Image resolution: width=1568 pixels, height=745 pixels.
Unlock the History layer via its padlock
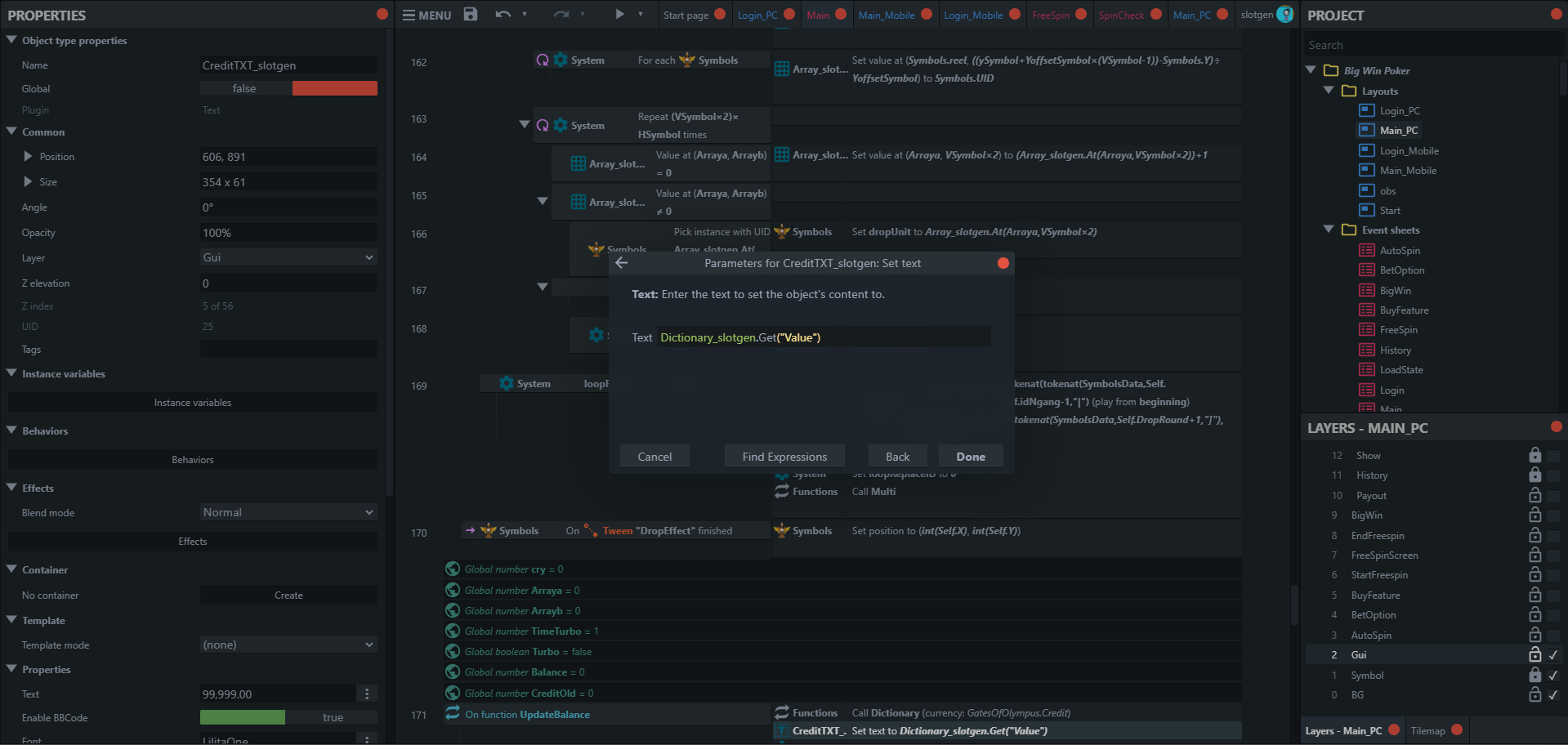[x=1535, y=475]
